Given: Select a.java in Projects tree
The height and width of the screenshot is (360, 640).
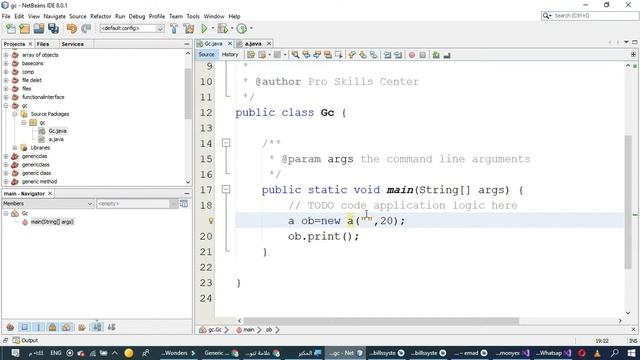Looking at the screenshot, I should [56, 139].
